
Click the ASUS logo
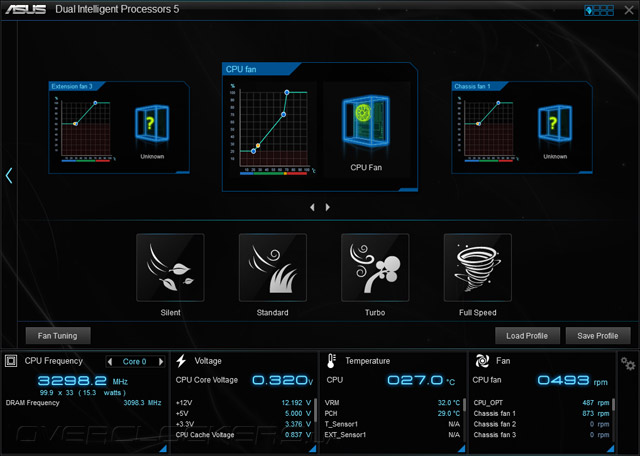25,9
